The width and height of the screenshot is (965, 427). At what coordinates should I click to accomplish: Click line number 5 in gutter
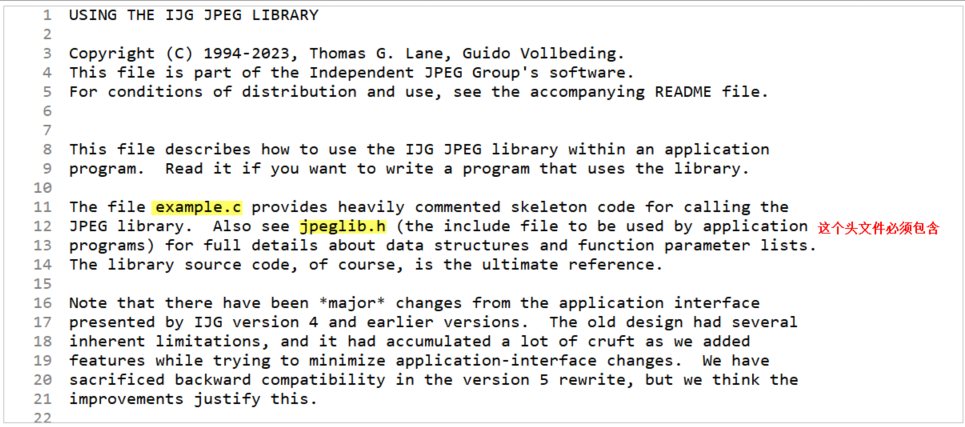[47, 92]
